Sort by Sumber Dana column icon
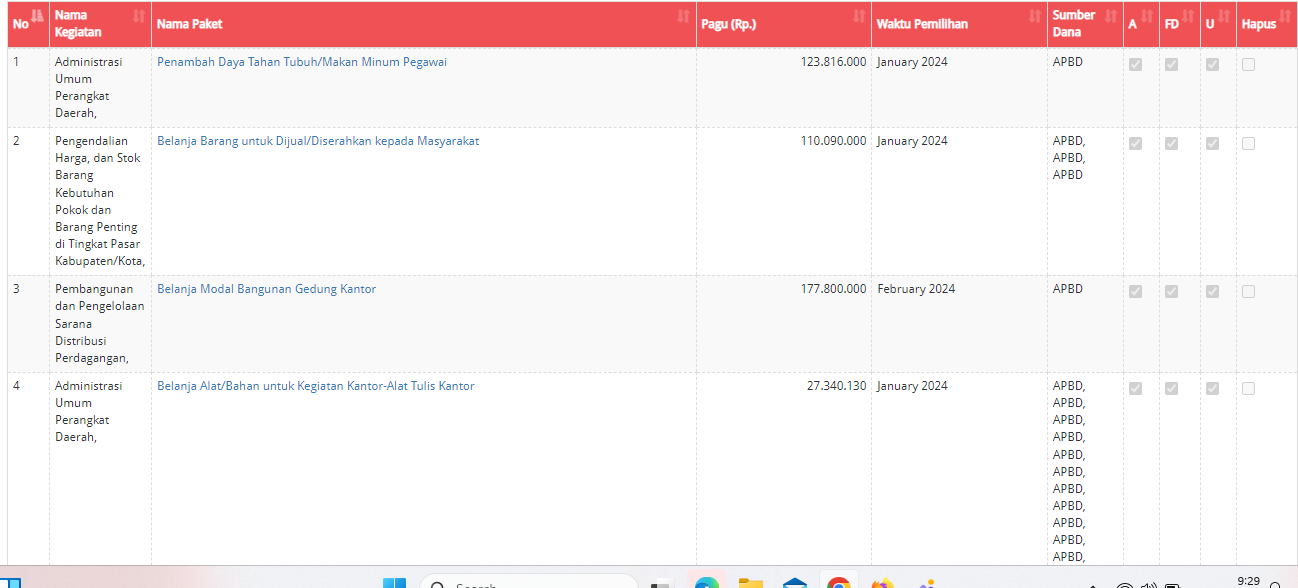Image resolution: width=1298 pixels, height=588 pixels. pyautogui.click(x=1109, y=16)
